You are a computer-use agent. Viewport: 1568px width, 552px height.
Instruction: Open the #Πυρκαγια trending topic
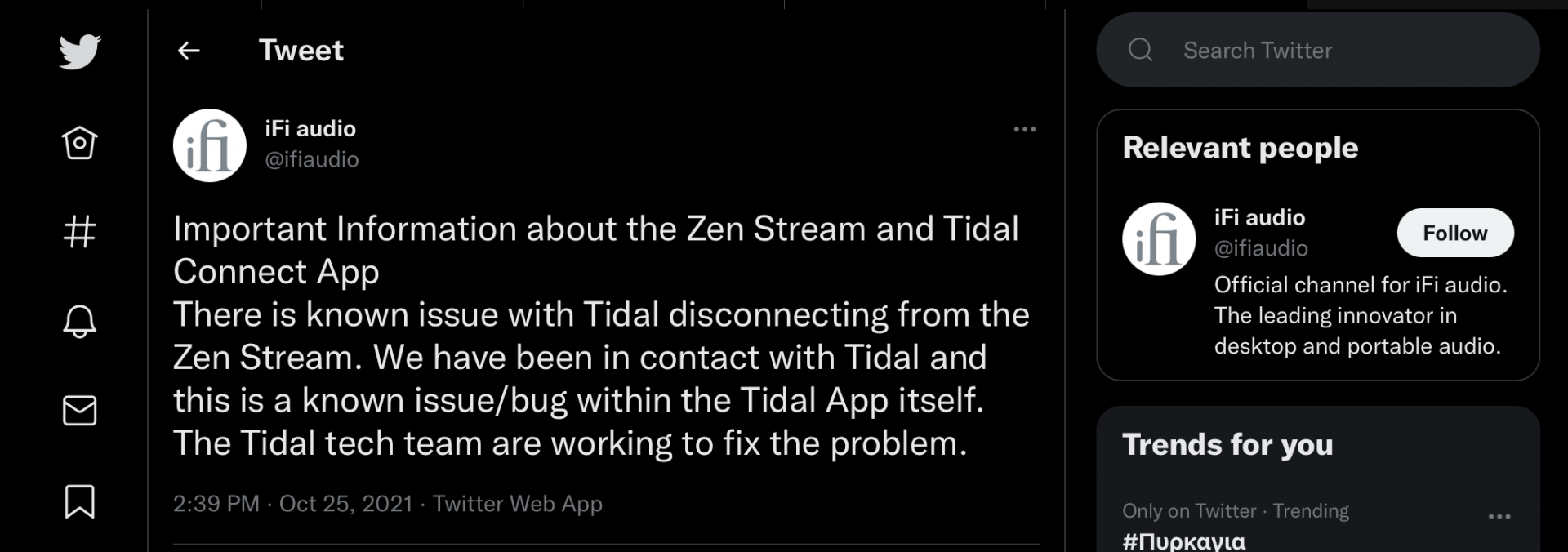(x=1183, y=541)
